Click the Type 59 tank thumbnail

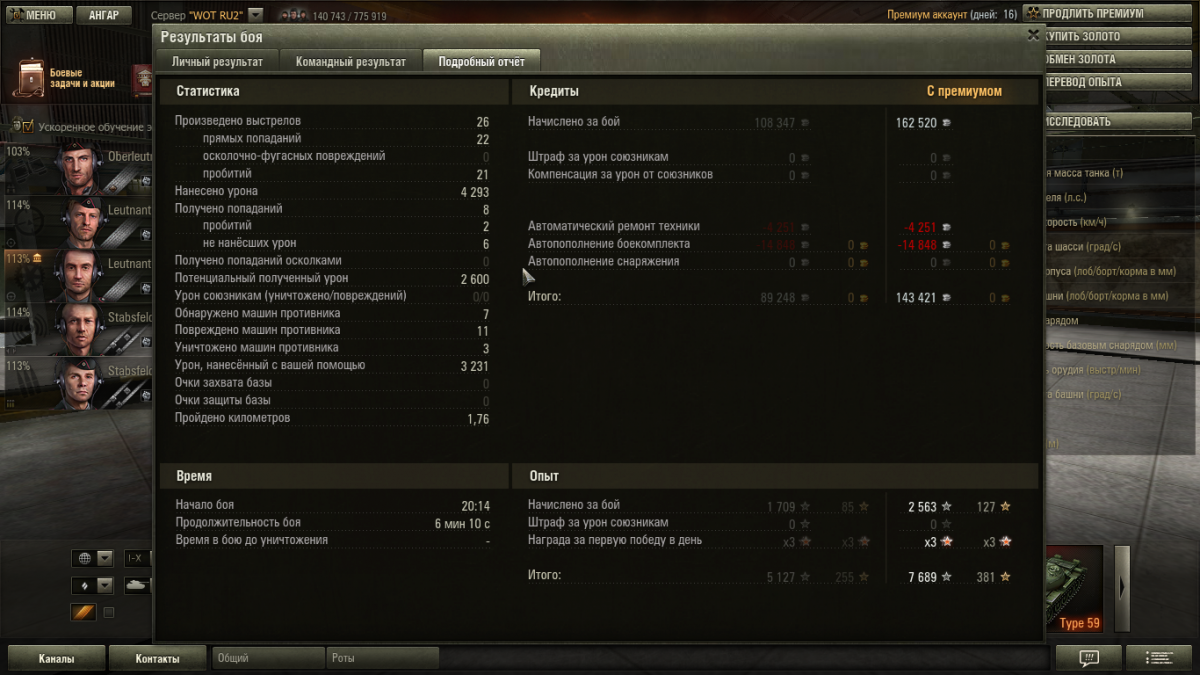1074,588
